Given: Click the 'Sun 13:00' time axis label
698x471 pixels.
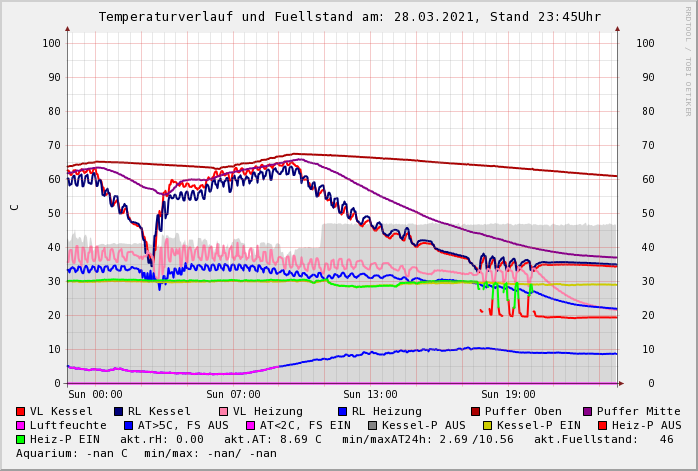Looking at the screenshot, I should pos(370,394).
